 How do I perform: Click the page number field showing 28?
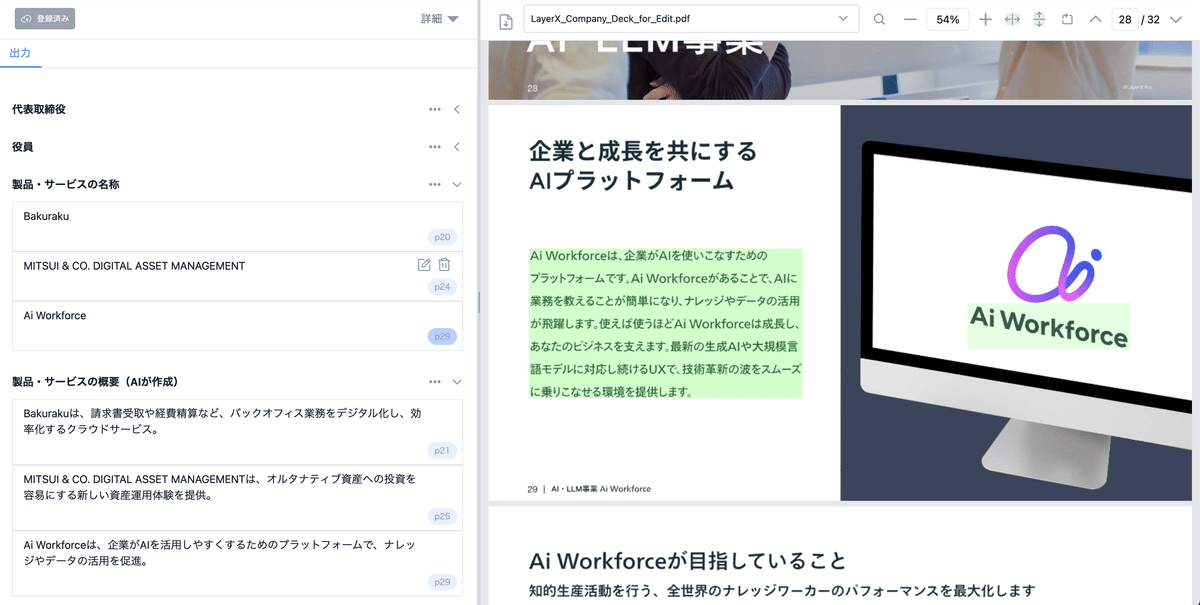point(1126,19)
